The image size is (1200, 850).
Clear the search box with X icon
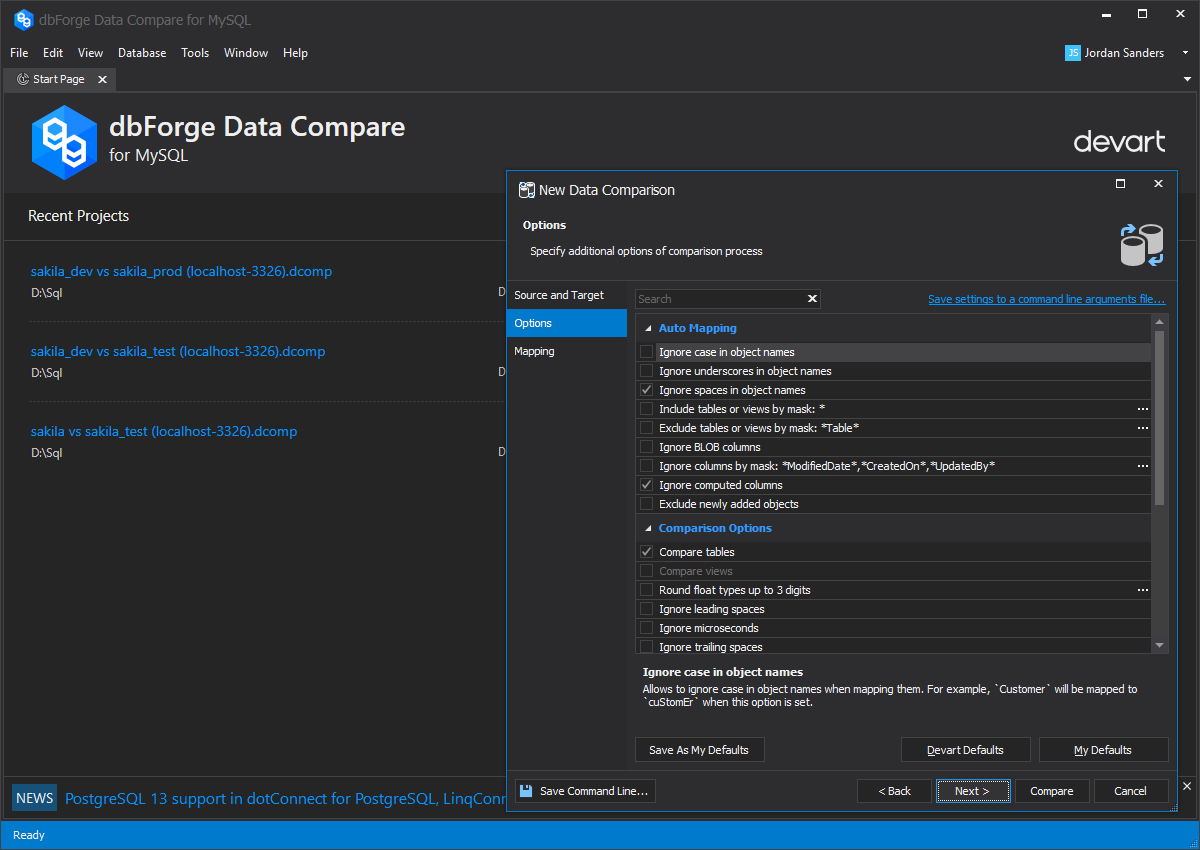tap(813, 299)
